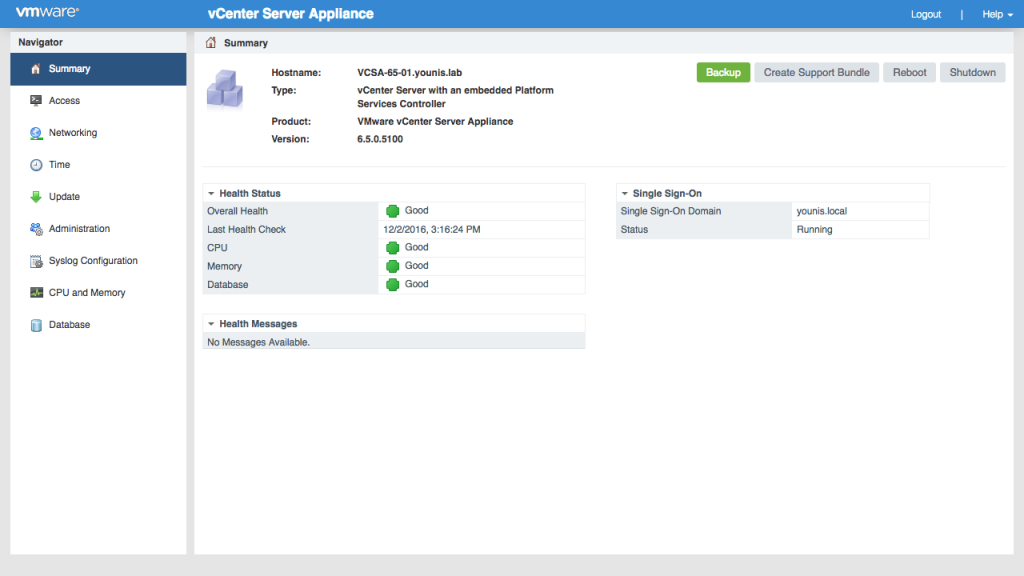Go to the Access page

pyautogui.click(x=98, y=101)
